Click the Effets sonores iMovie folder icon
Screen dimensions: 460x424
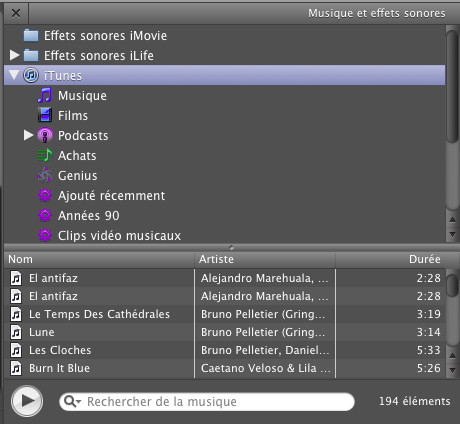point(31,35)
